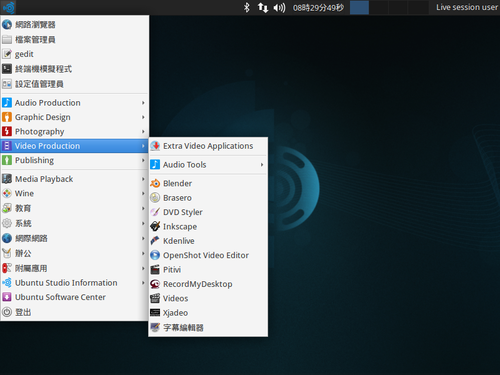Image resolution: width=500 pixels, height=375 pixels.
Task: Launch Pitivi video editor
Action: (208, 270)
